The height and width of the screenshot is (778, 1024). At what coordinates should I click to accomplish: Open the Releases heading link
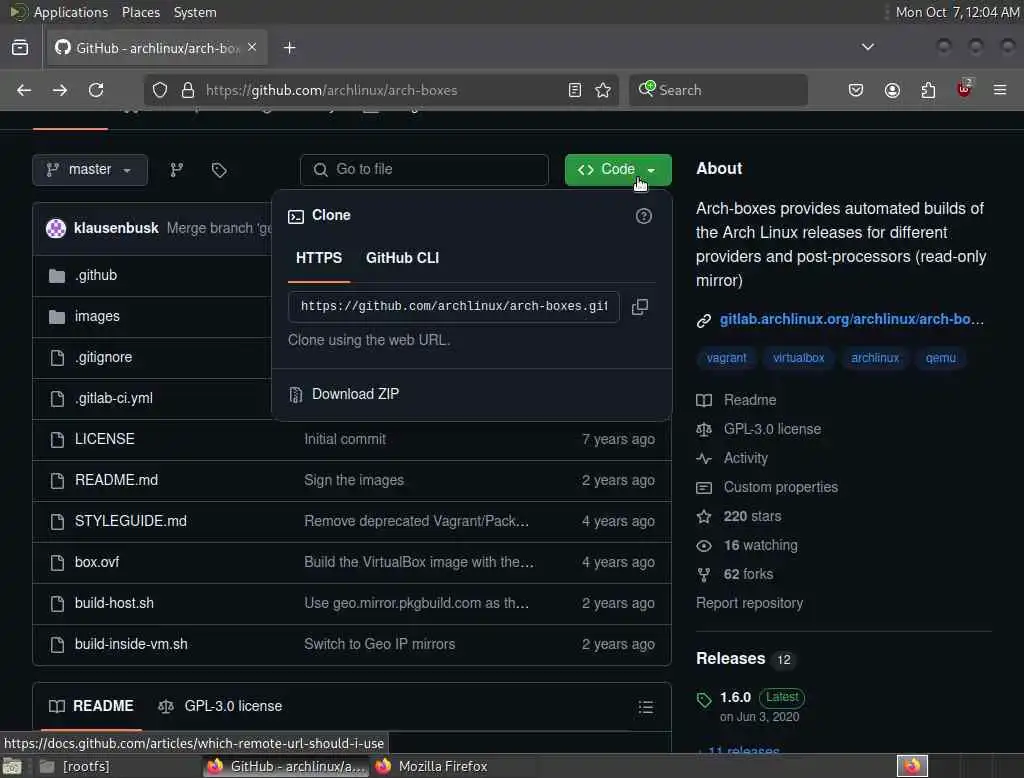(x=730, y=658)
